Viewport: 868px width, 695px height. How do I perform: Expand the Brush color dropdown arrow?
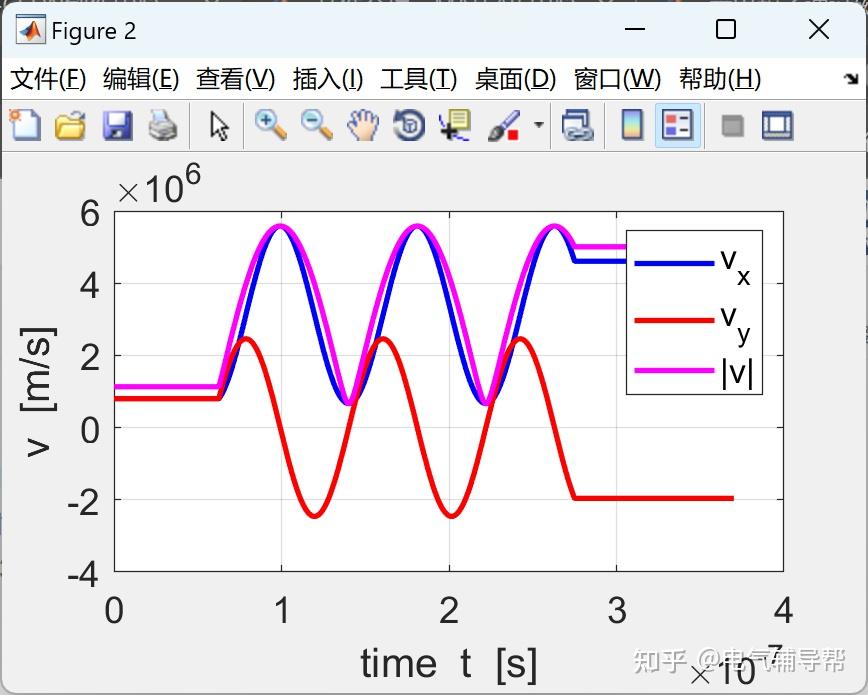[539, 125]
